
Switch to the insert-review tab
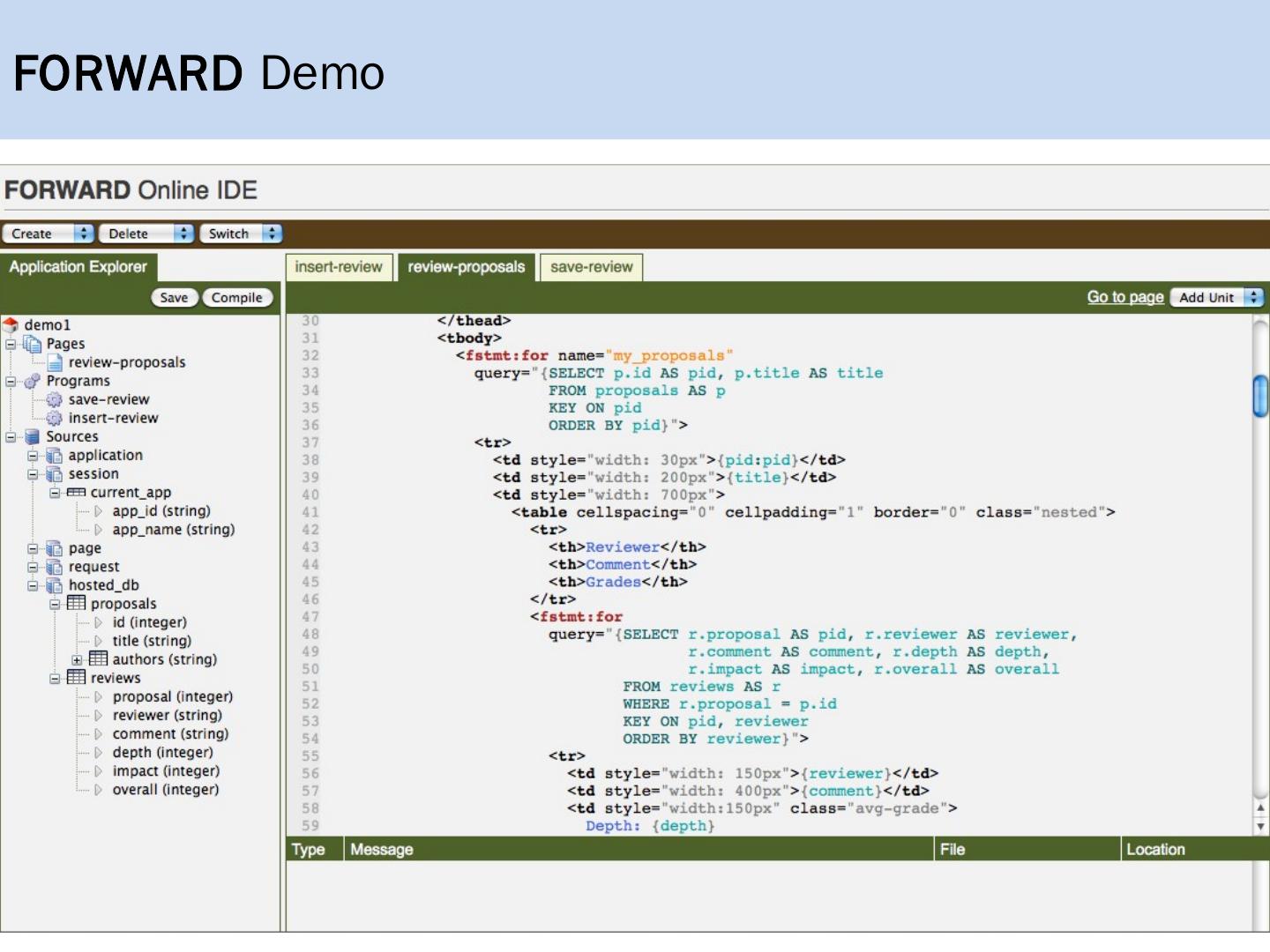tap(339, 267)
